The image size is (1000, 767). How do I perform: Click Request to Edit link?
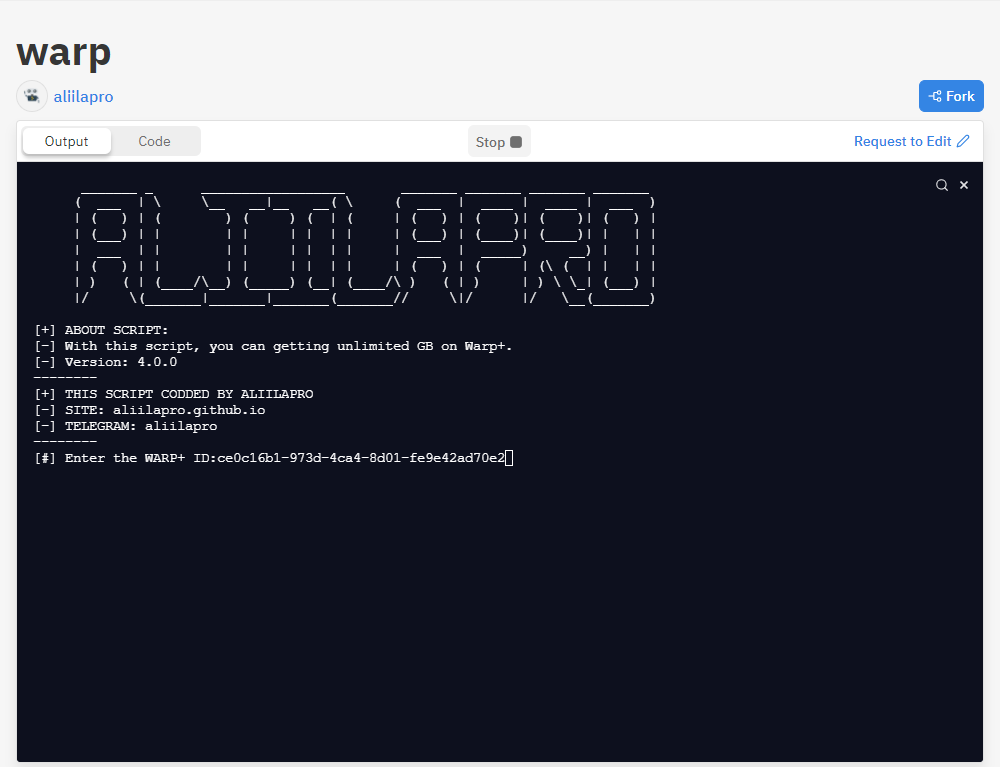point(911,142)
